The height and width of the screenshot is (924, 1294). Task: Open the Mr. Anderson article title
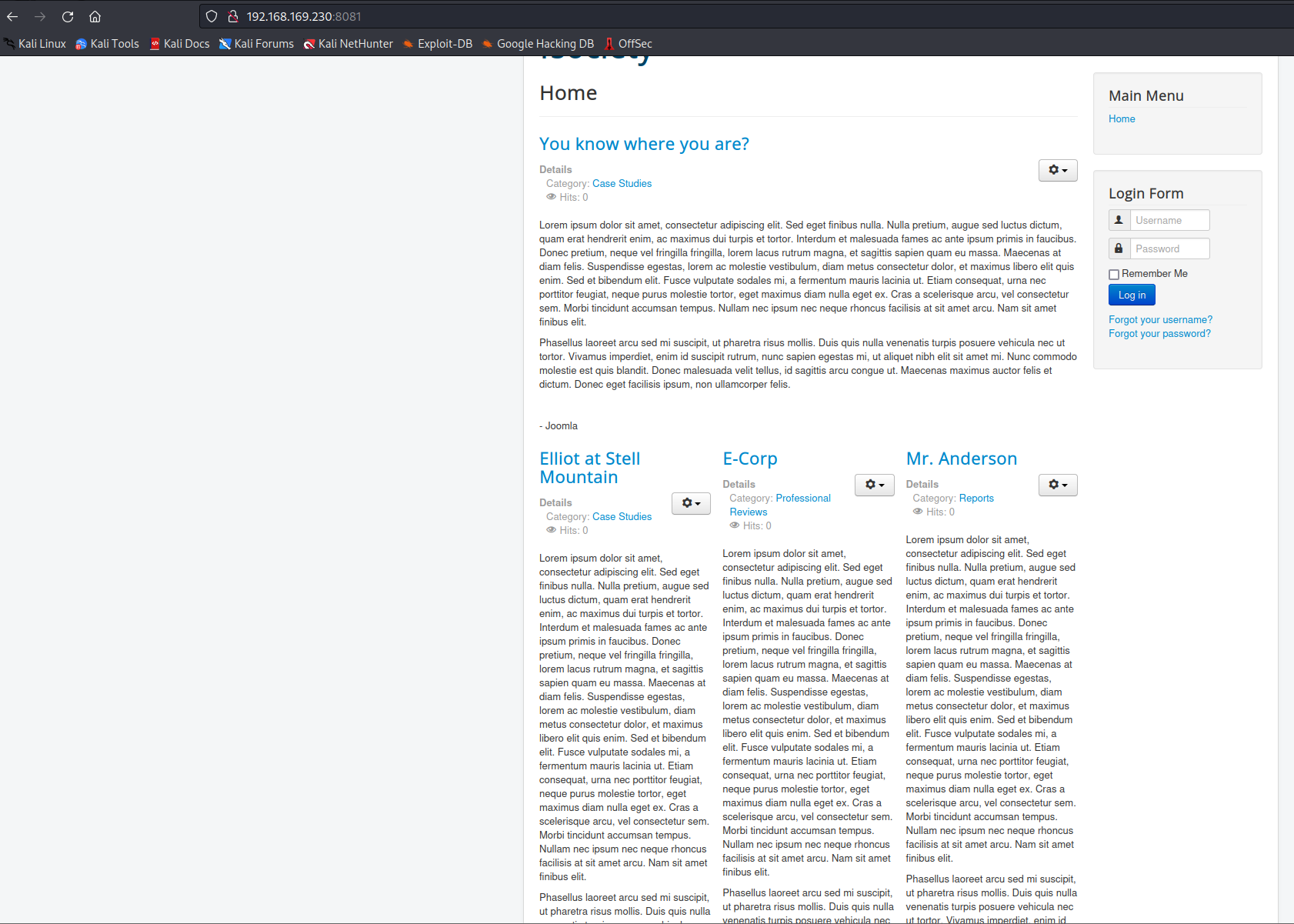[962, 459]
